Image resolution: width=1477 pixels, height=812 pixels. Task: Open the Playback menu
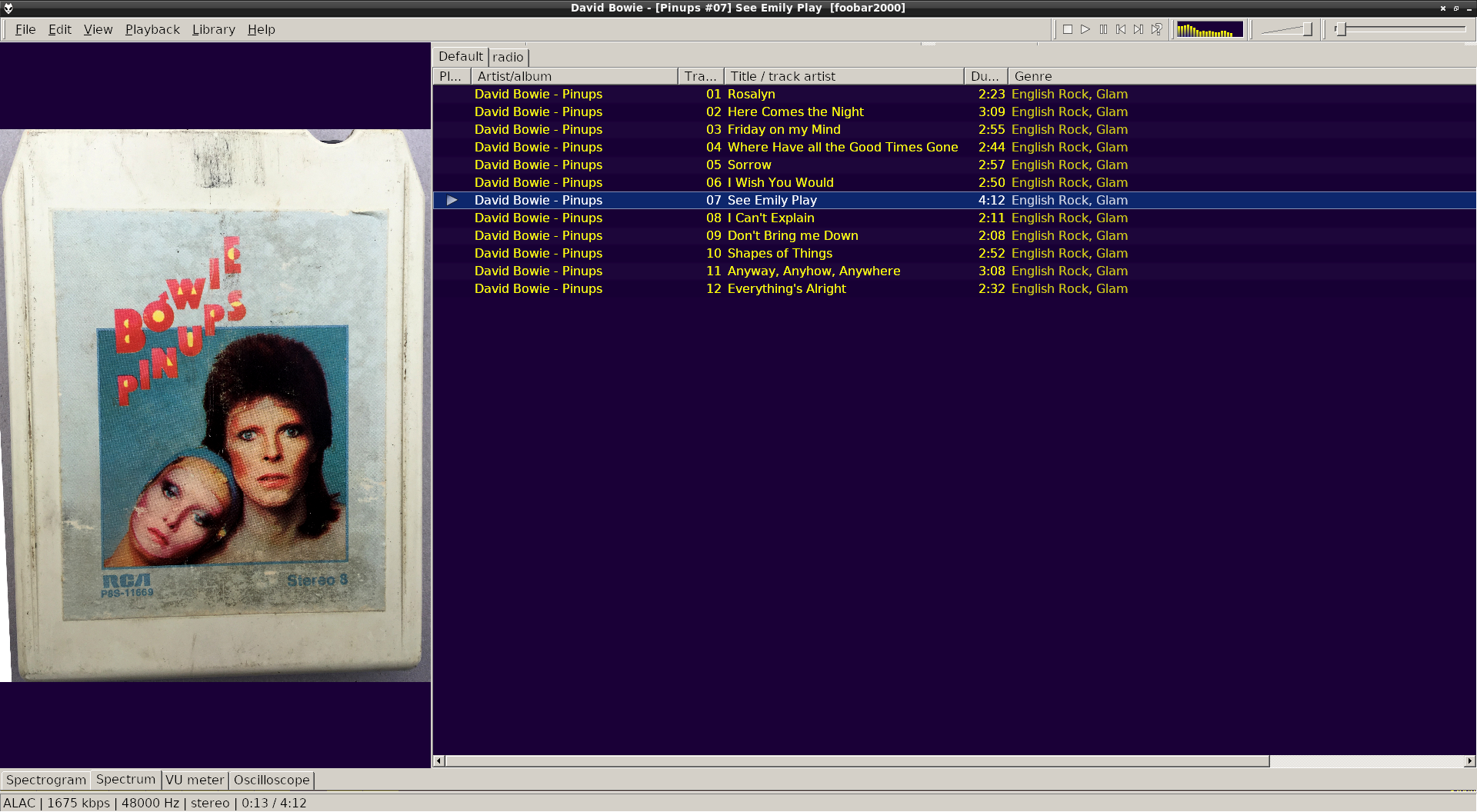152,29
